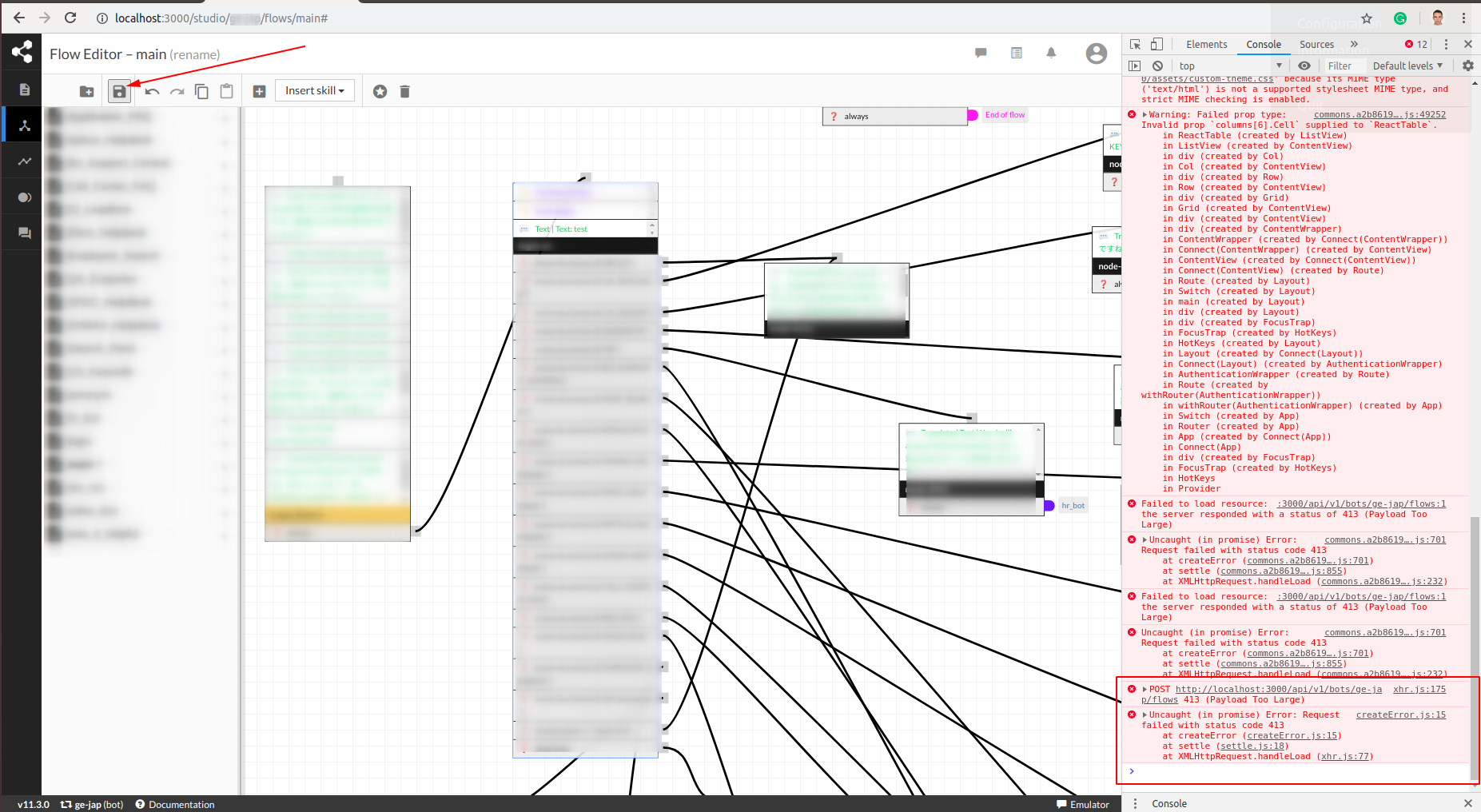Toggle the Emulator in the status bar

point(1082,804)
